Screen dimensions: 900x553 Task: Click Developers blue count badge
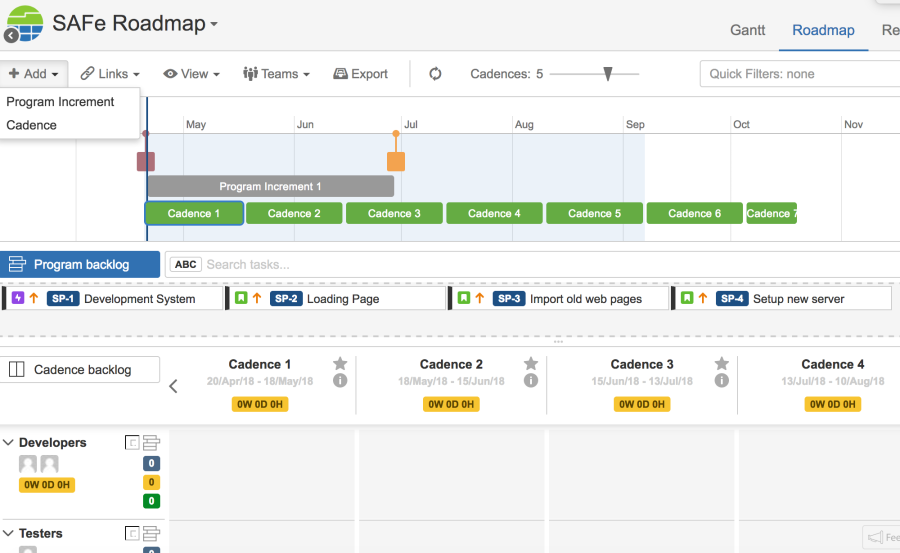152,463
